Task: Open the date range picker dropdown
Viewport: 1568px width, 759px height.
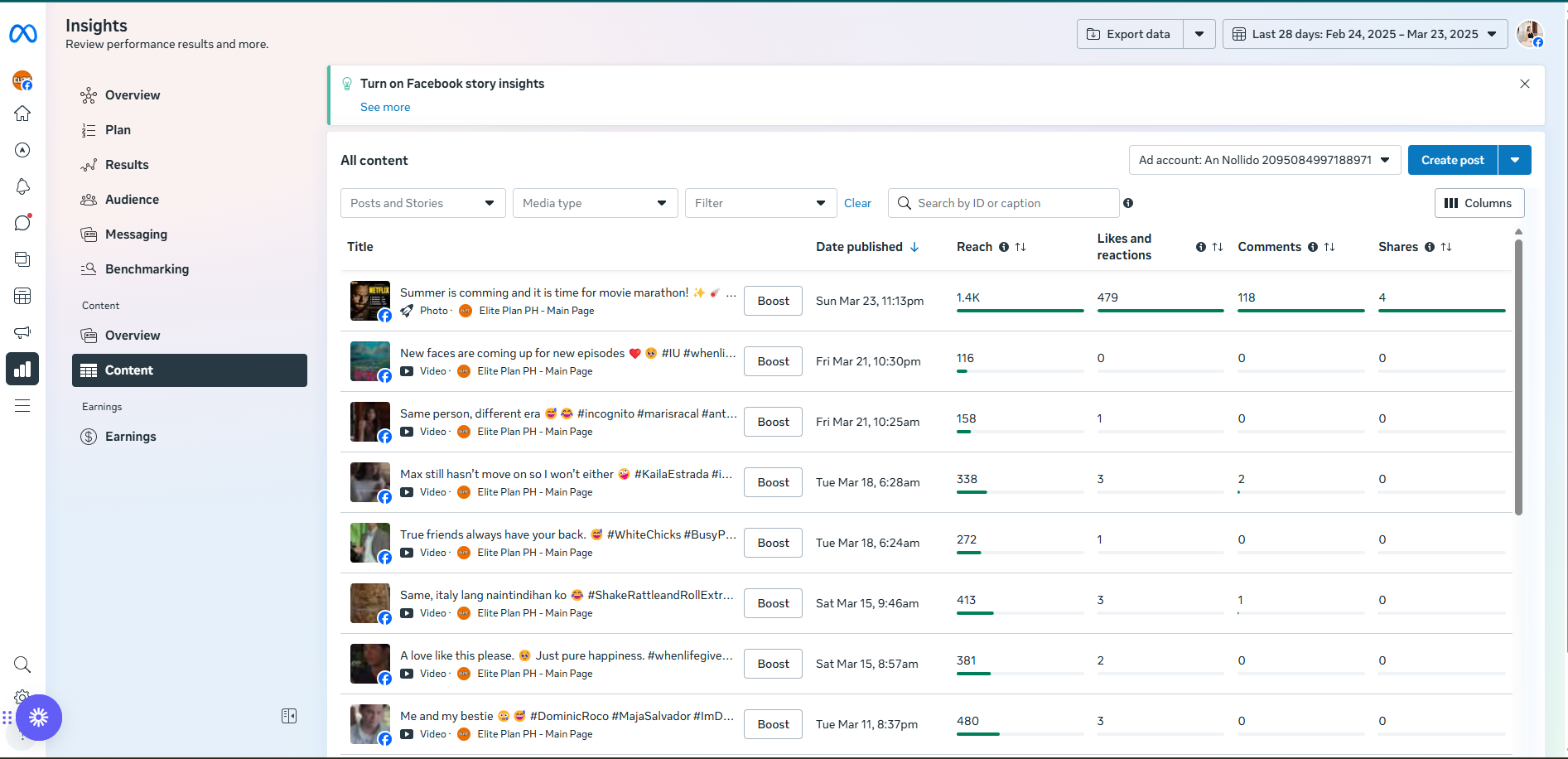Action: (1364, 34)
